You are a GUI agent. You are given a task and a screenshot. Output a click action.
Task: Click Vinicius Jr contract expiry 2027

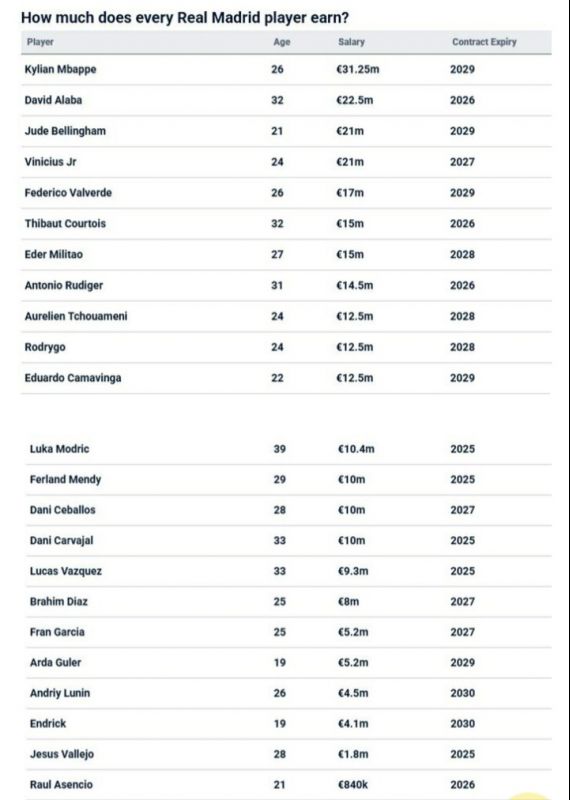[x=462, y=162]
